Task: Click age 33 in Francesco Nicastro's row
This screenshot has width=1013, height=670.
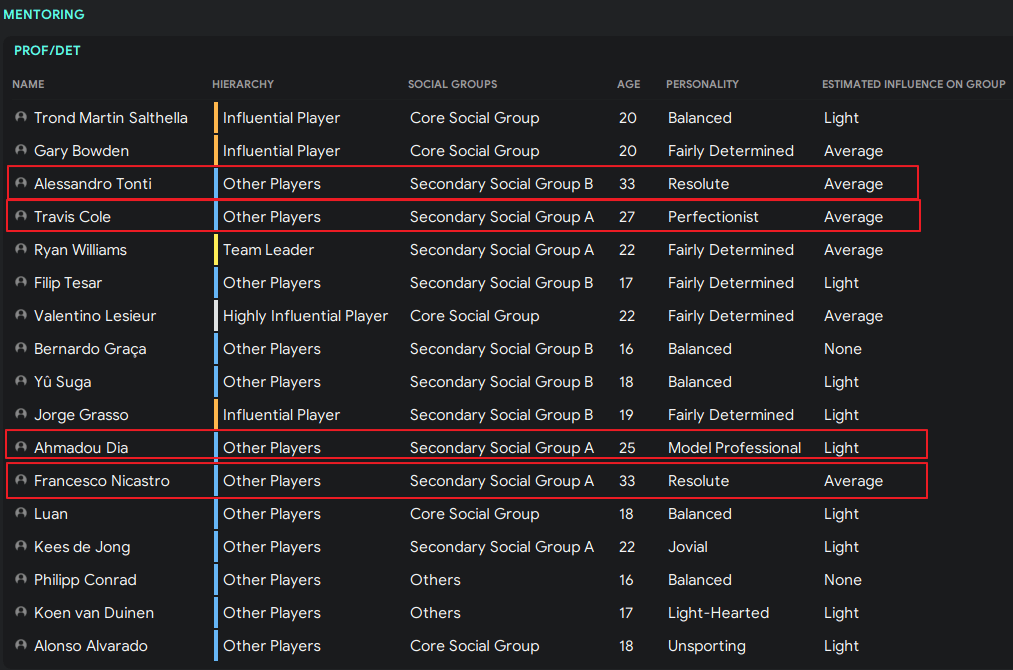Action: 627,480
